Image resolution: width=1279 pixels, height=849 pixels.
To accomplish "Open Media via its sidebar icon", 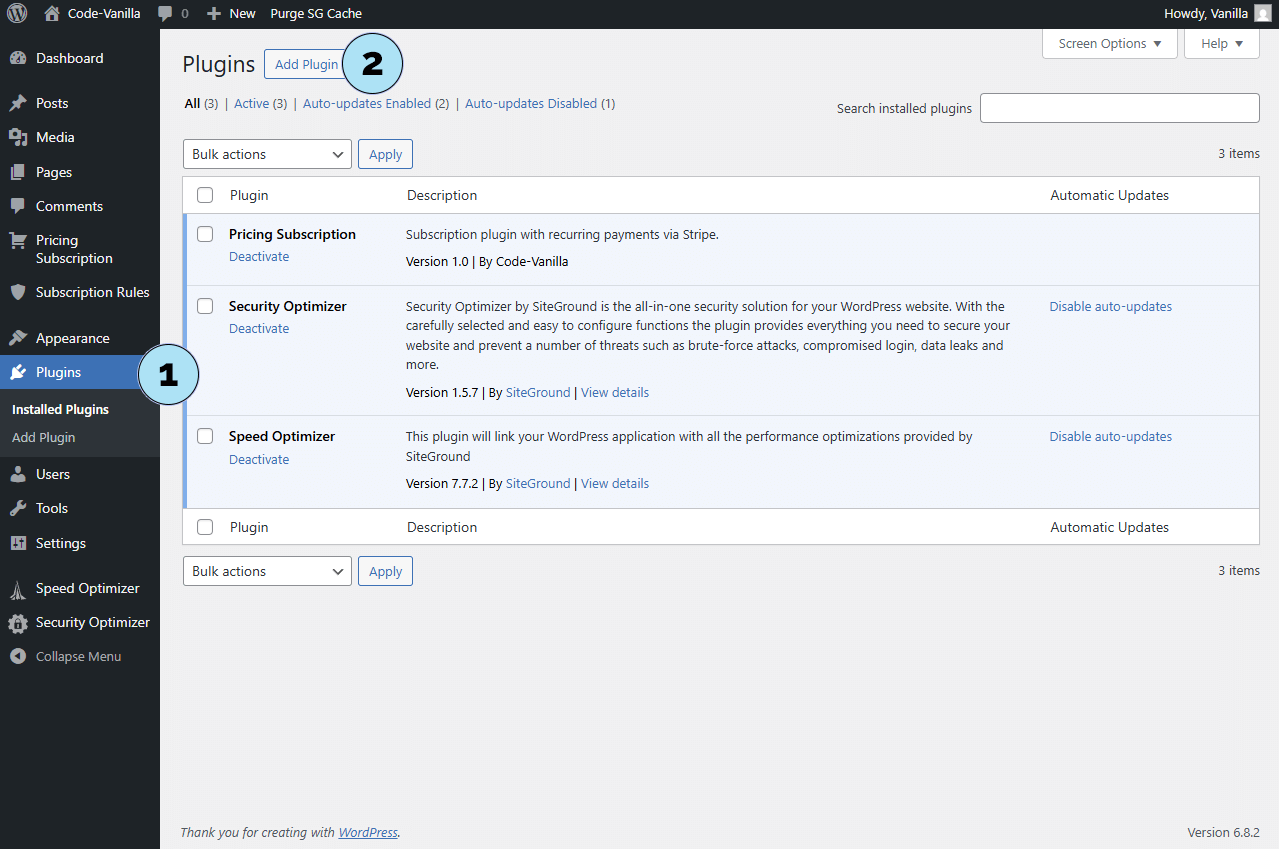I will 18,138.
